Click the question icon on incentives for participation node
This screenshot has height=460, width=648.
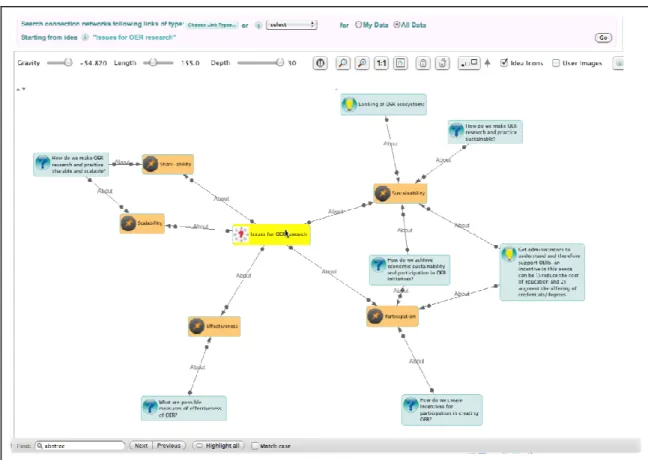coord(411,405)
